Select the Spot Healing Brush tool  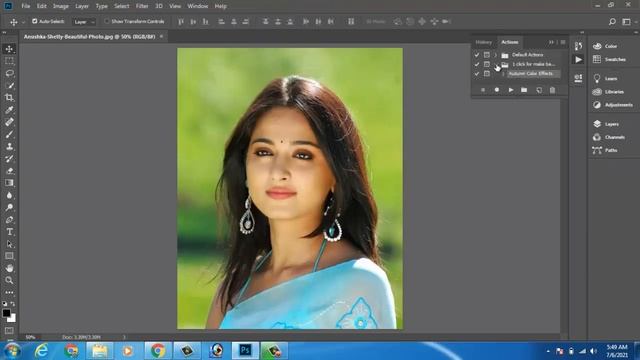click(9, 122)
